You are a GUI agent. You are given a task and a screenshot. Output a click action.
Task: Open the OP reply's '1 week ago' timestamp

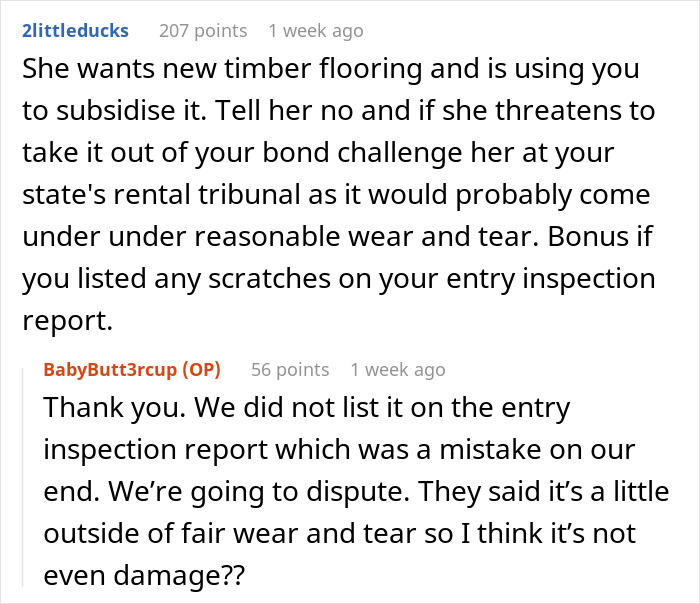(397, 369)
